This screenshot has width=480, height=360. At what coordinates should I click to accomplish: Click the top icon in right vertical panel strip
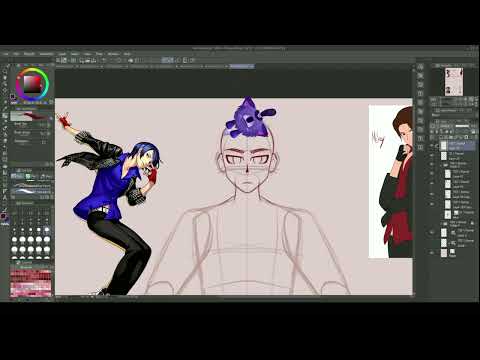pos(421,67)
